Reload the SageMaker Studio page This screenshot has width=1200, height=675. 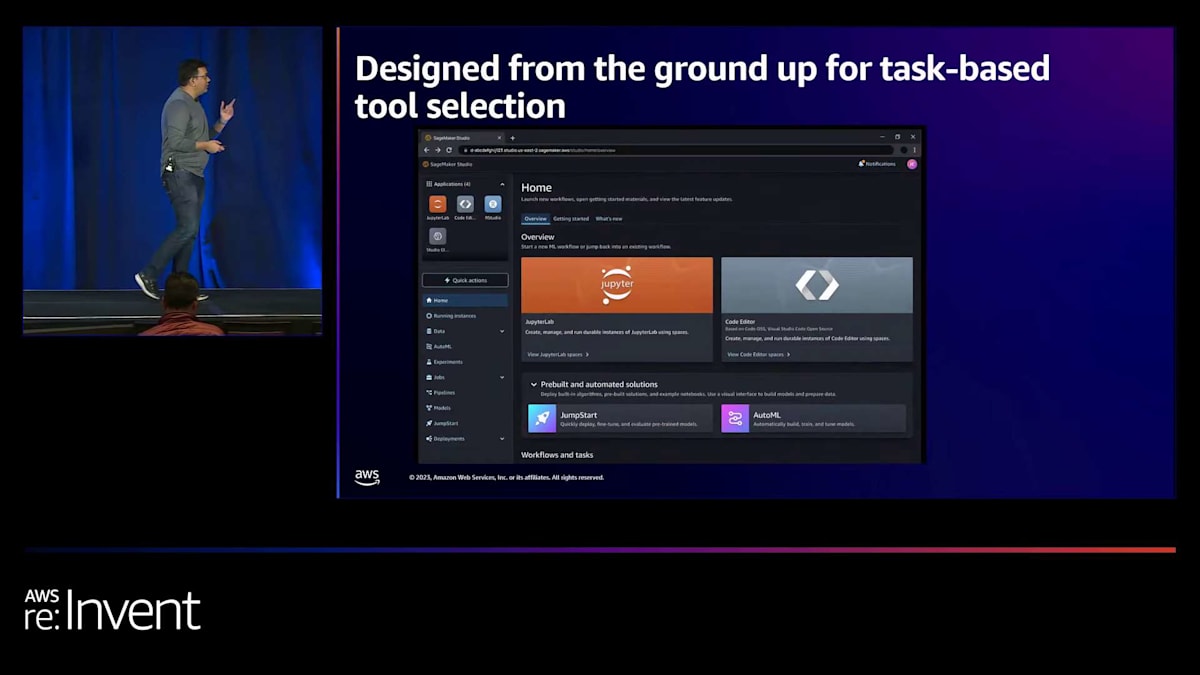(x=449, y=150)
